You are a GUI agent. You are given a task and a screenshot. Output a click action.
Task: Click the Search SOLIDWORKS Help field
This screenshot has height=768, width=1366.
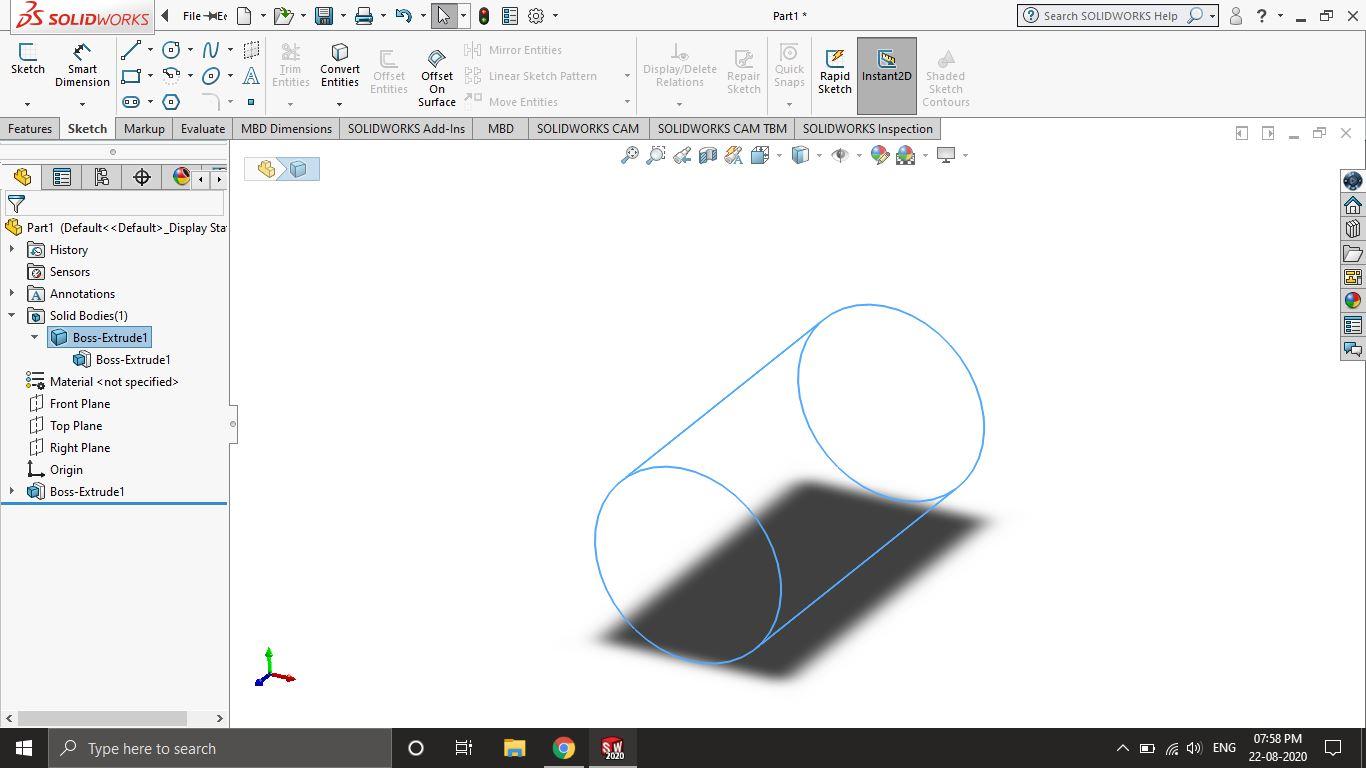click(x=1110, y=15)
